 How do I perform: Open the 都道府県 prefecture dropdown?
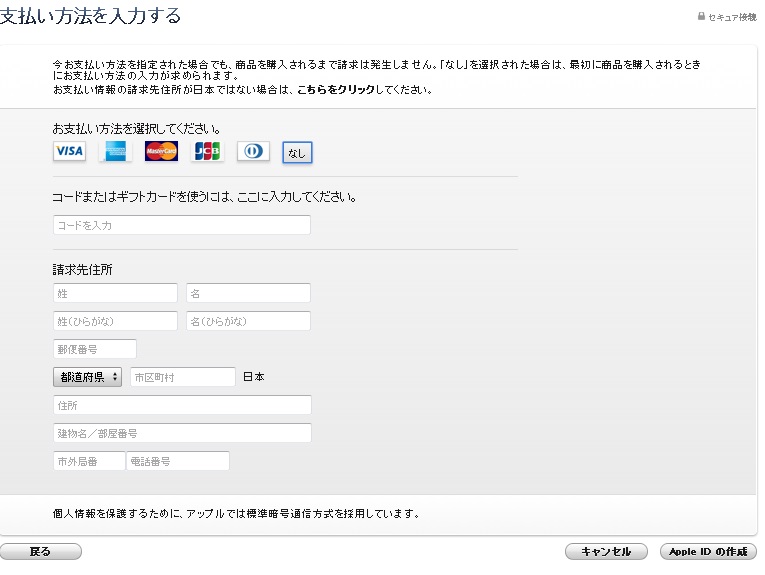pyautogui.click(x=87, y=377)
